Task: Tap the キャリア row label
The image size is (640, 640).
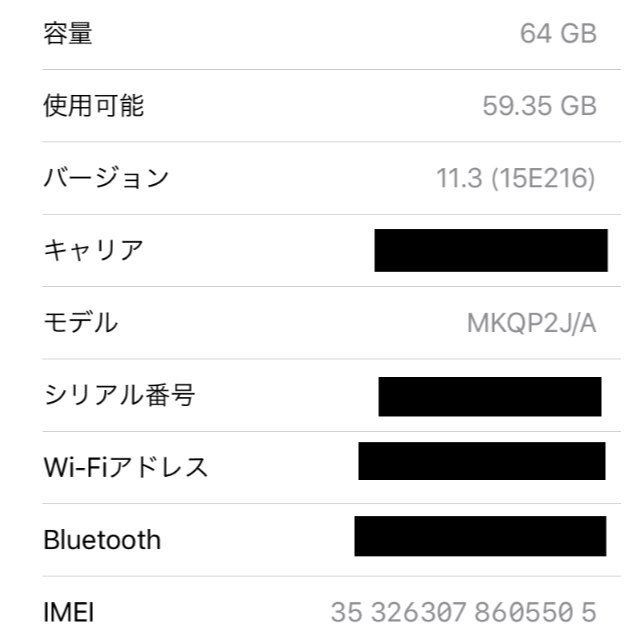Action: pos(93,250)
